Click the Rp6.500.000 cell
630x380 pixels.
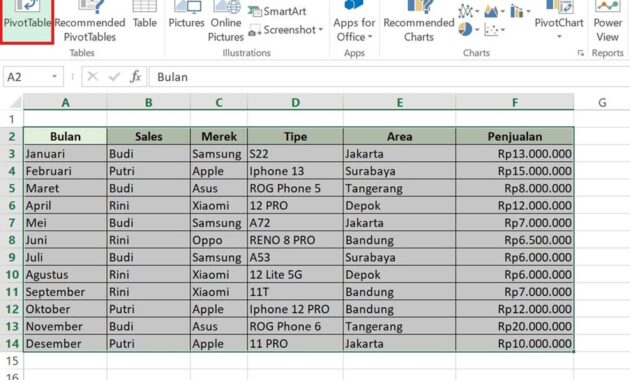[x=515, y=240]
